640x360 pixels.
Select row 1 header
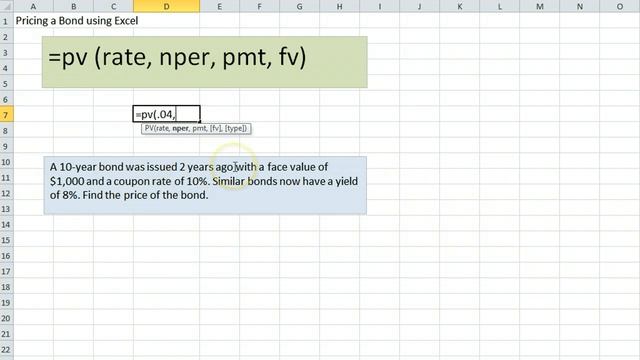[7, 21]
